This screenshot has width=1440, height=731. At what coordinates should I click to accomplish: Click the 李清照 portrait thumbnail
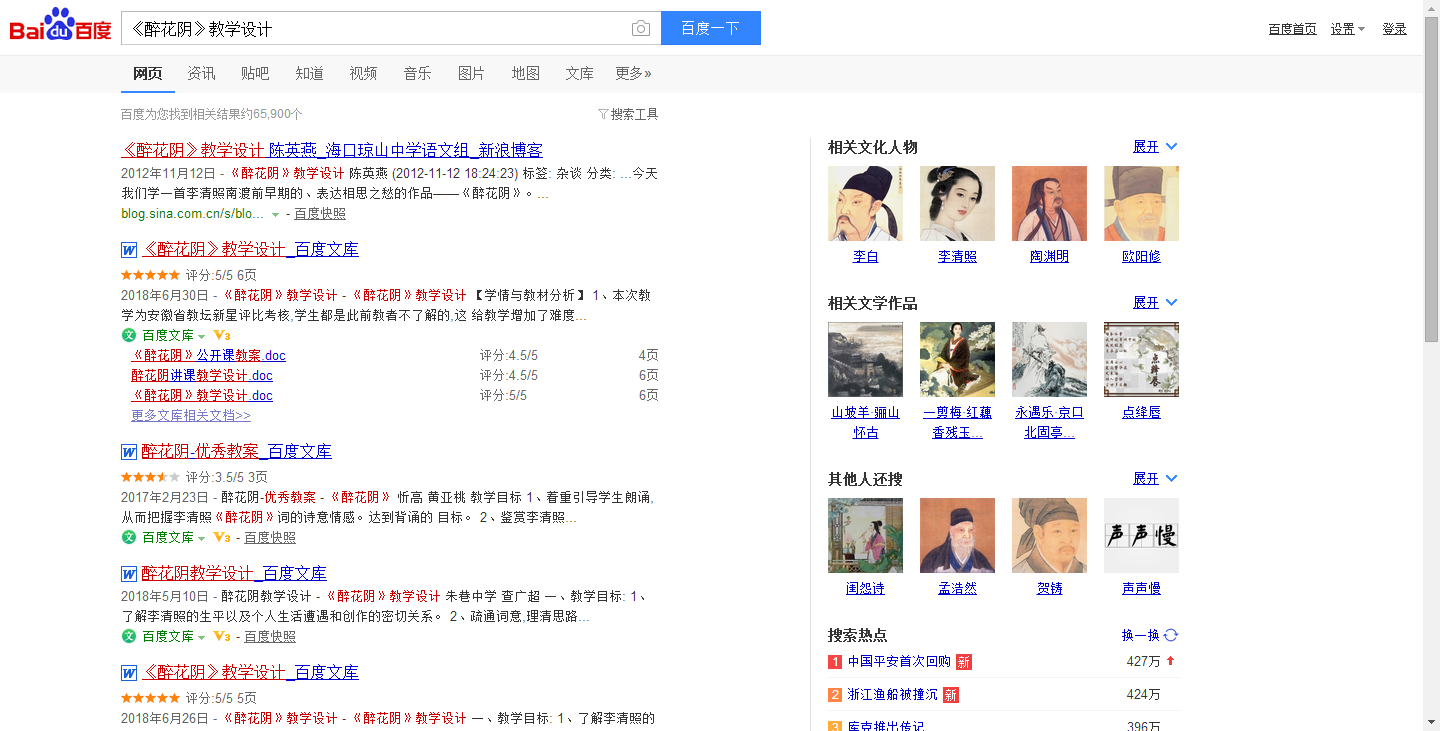pos(957,203)
